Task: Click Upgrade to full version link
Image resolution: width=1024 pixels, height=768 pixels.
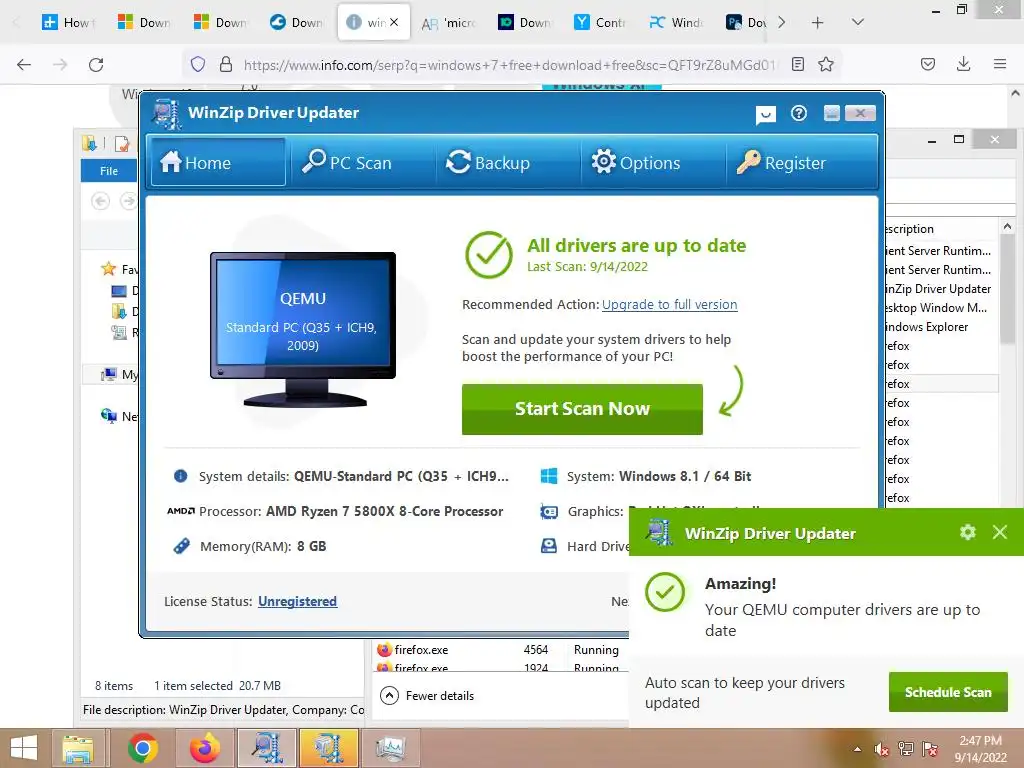Action: [x=669, y=304]
